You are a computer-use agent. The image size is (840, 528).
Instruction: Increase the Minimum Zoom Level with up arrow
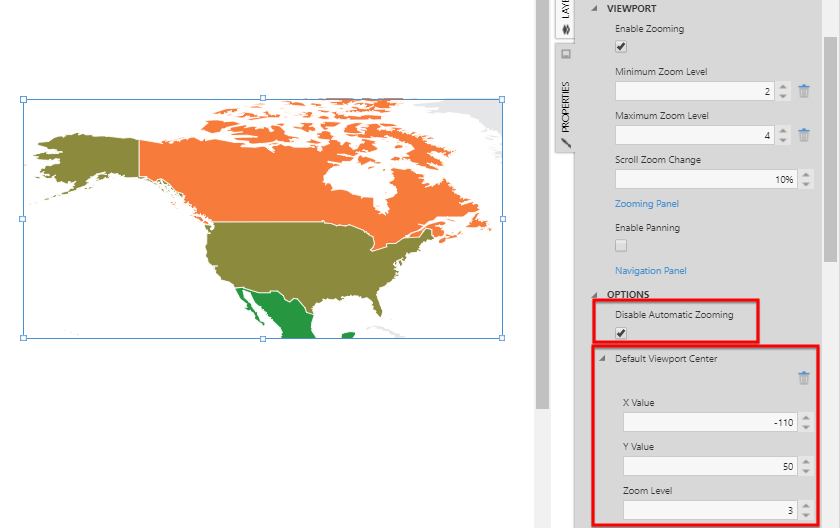click(x=783, y=86)
